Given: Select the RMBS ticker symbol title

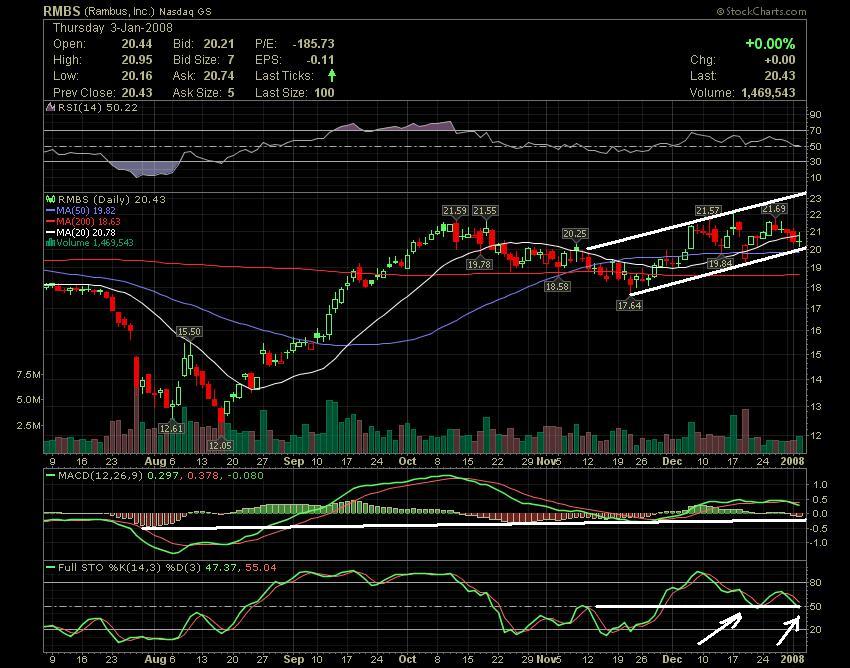Looking at the screenshot, I should click(x=62, y=11).
